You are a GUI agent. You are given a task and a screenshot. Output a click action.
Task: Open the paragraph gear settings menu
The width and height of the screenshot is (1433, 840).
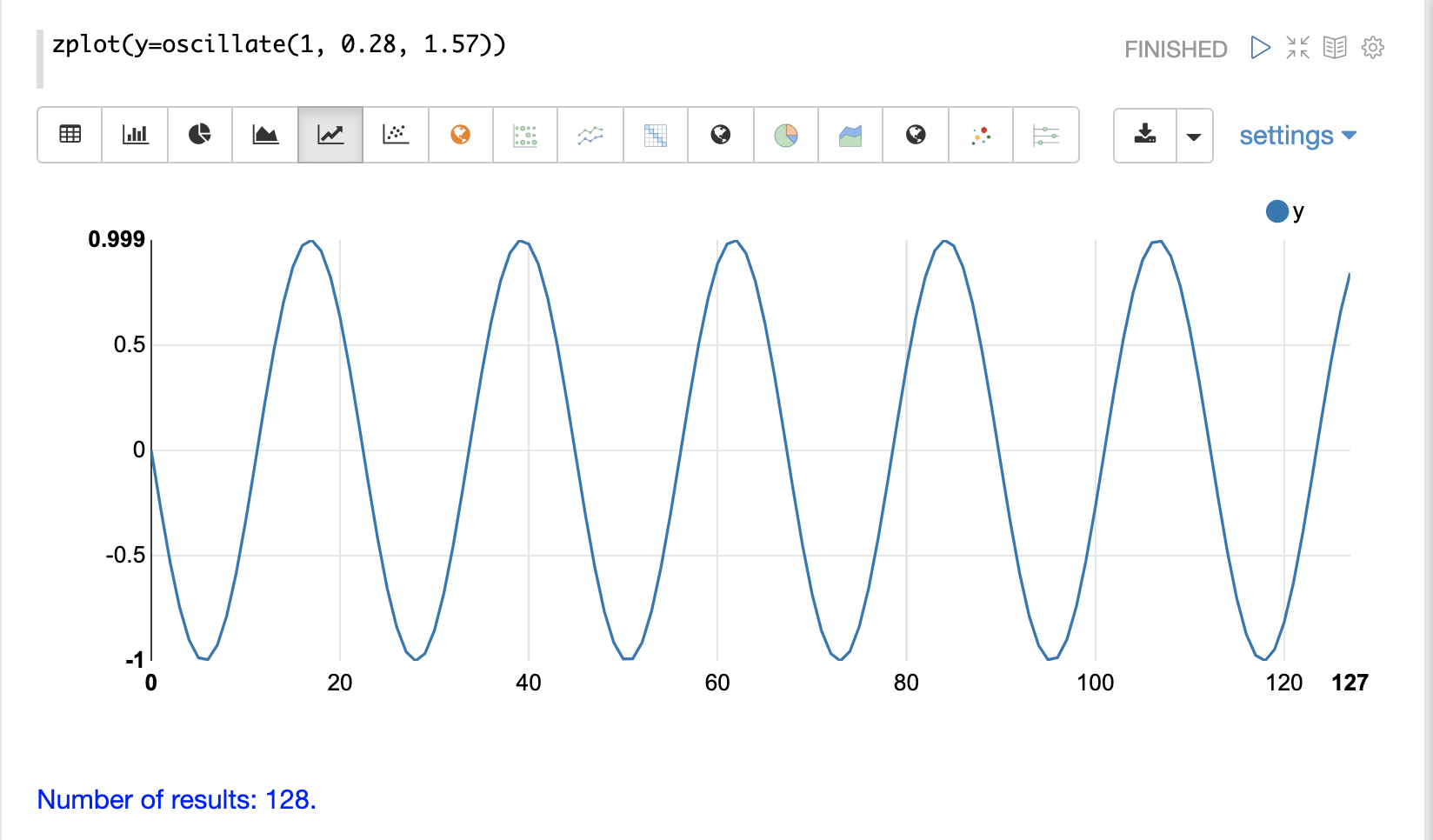[x=1373, y=47]
